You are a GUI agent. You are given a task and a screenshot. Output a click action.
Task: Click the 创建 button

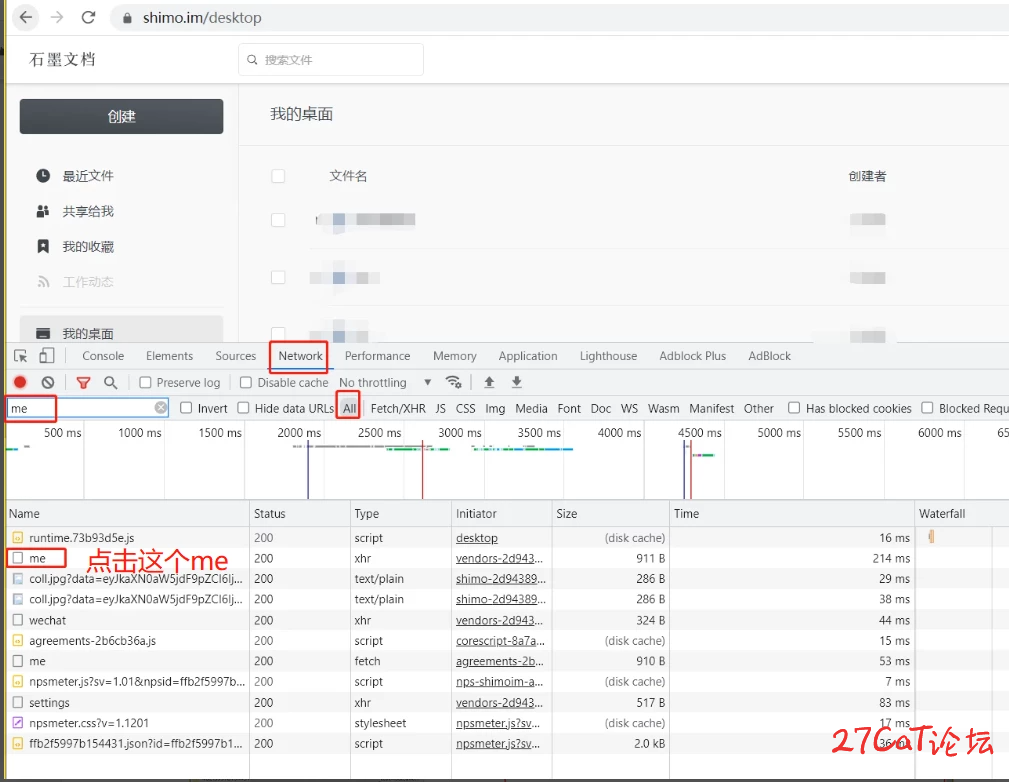pyautogui.click(x=122, y=116)
